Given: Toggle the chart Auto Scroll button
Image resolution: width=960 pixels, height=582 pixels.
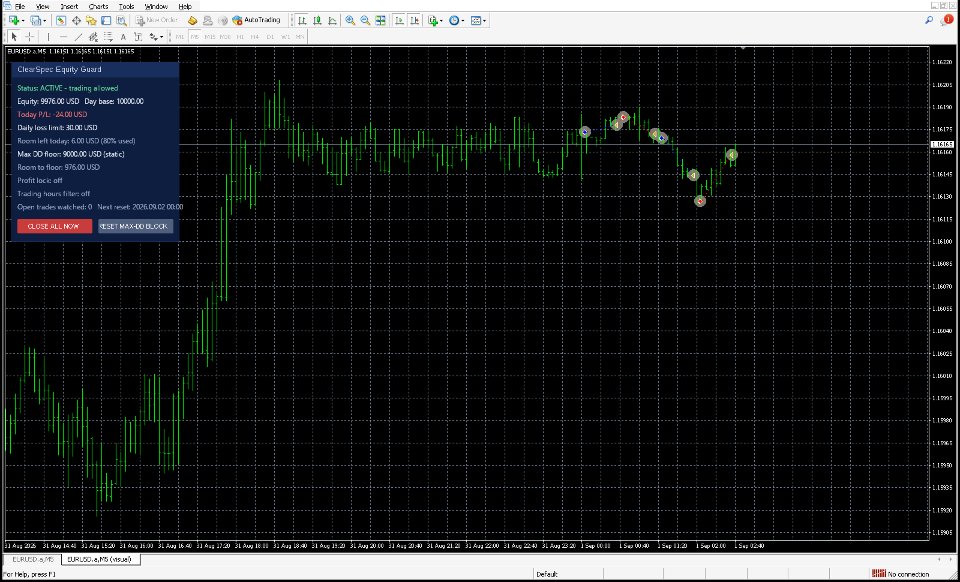Looking at the screenshot, I should coord(399,20).
